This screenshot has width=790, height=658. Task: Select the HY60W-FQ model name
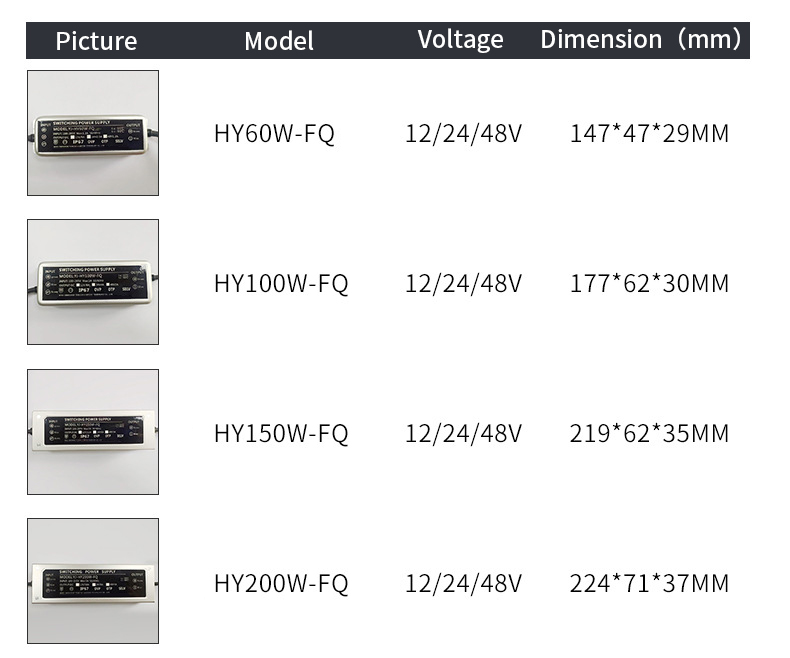pos(274,134)
